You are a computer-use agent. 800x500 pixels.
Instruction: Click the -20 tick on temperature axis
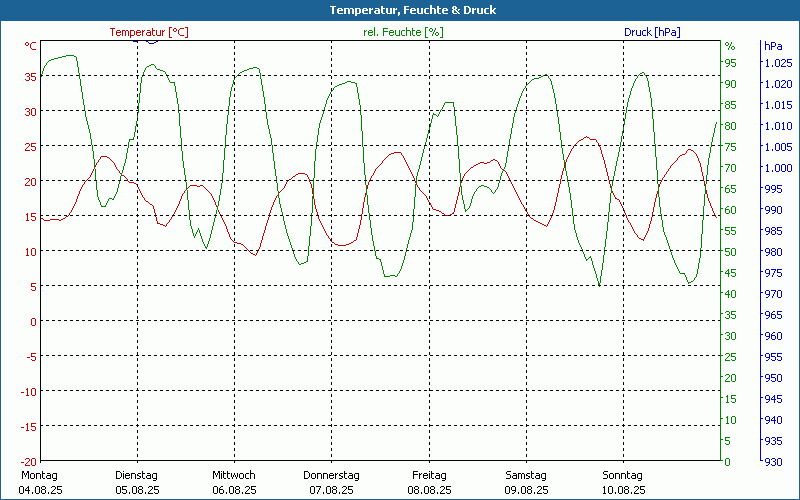27,461
